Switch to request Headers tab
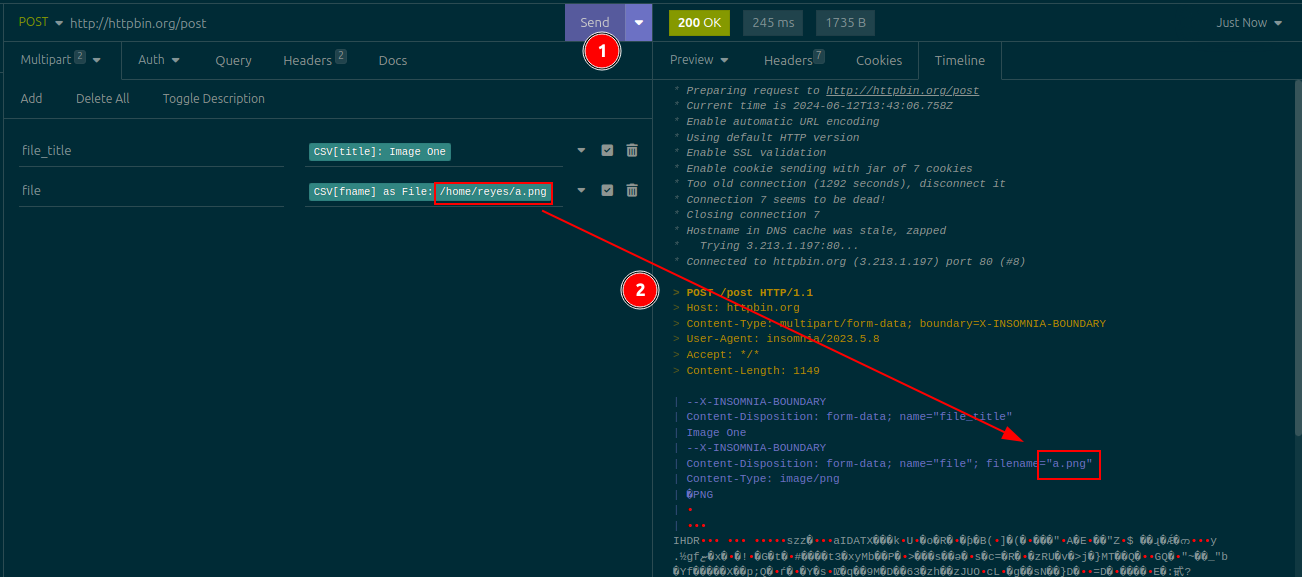Screen dimensions: 1302x577 (x=315, y=60)
